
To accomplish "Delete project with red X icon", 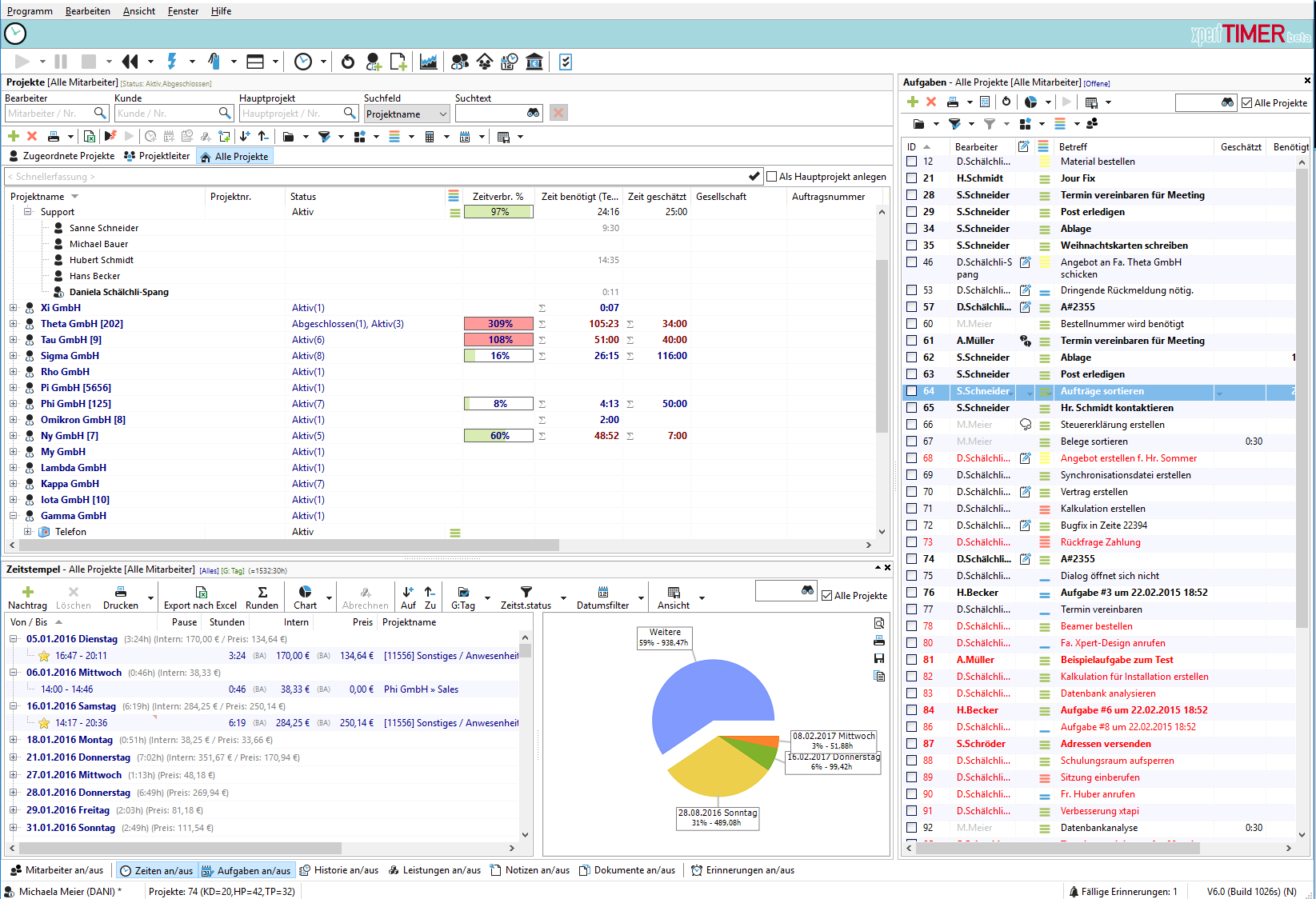I will [x=32, y=137].
